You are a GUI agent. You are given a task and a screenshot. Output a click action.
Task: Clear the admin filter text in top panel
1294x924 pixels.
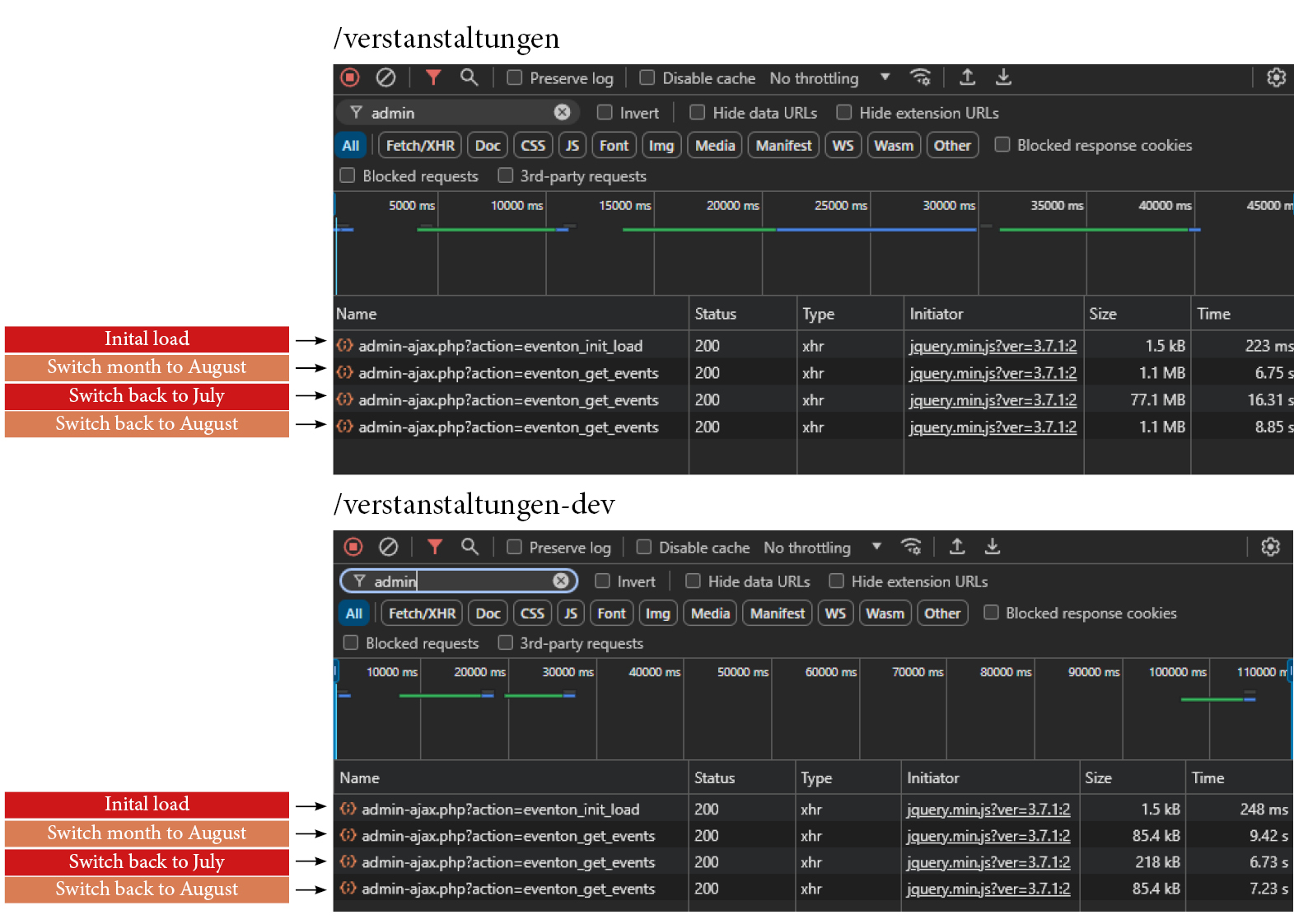point(563,112)
